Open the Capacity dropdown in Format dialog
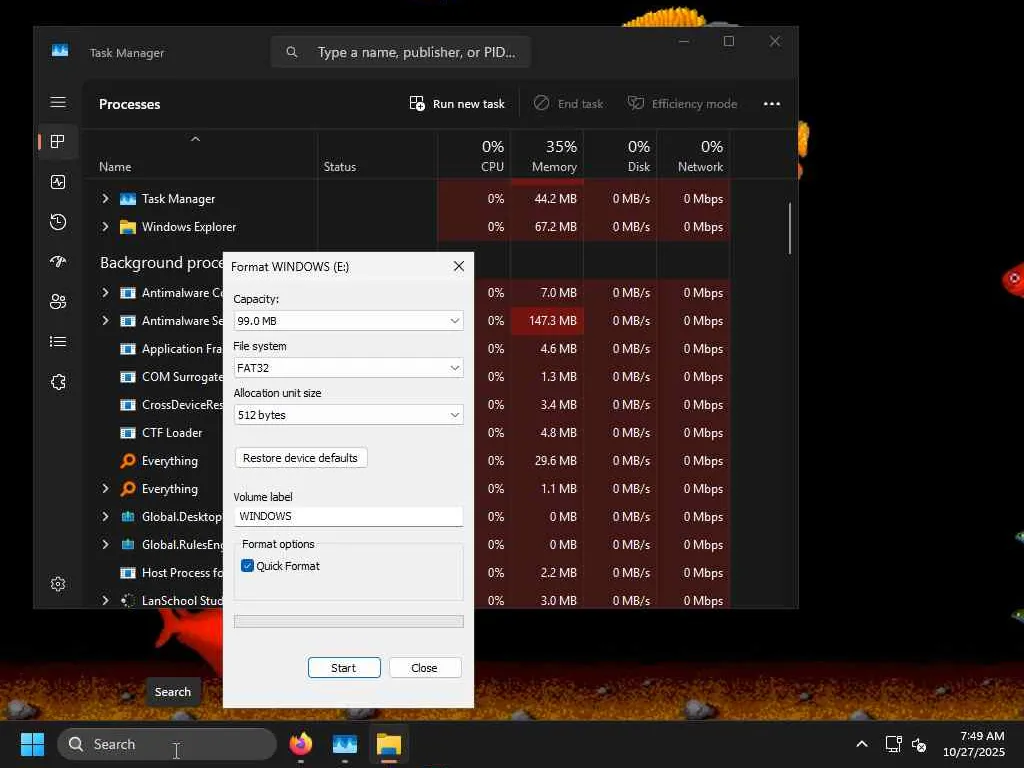Screen dimensions: 1024x768 coord(348,321)
